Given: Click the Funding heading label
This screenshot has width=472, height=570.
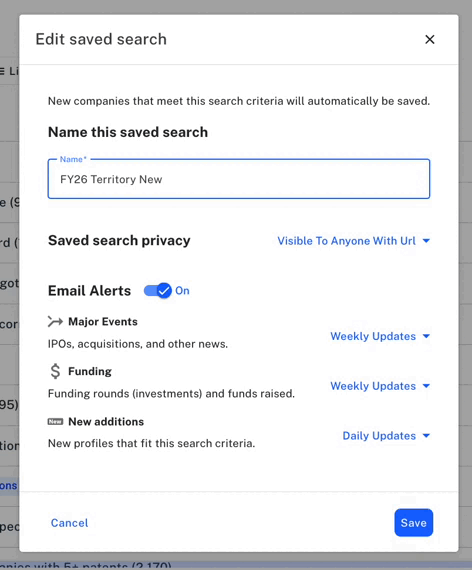Looking at the screenshot, I should coord(90,371).
